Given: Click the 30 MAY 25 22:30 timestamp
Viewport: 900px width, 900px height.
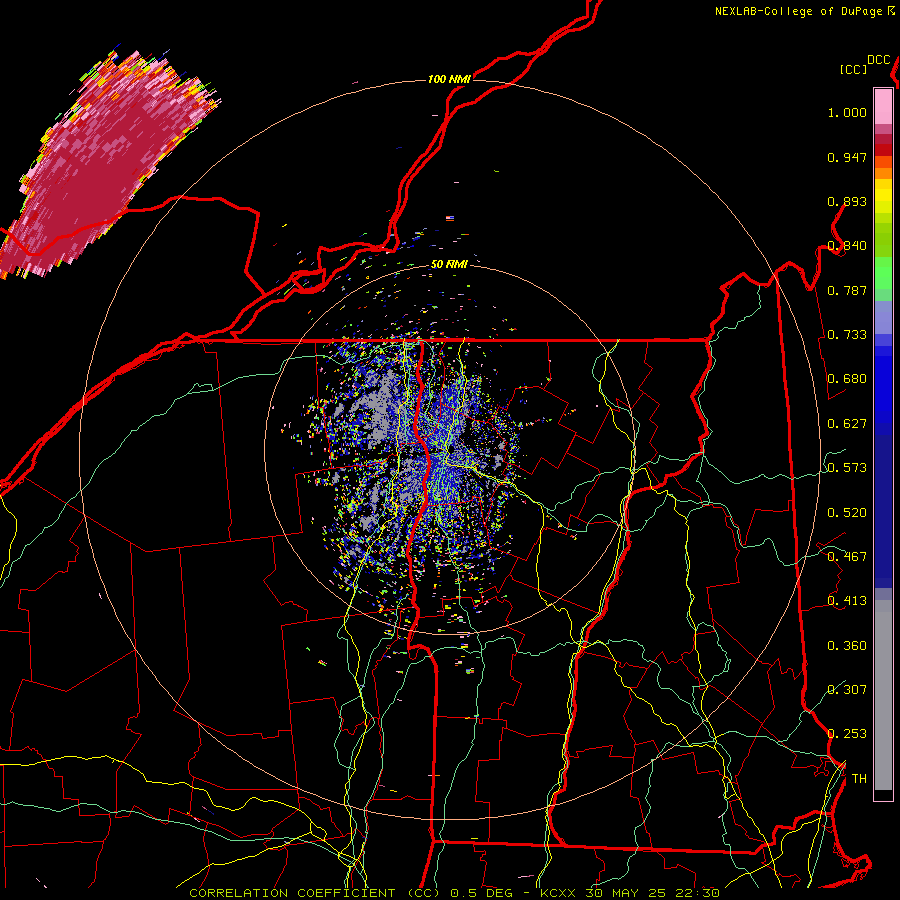Looking at the screenshot, I should tap(653, 893).
